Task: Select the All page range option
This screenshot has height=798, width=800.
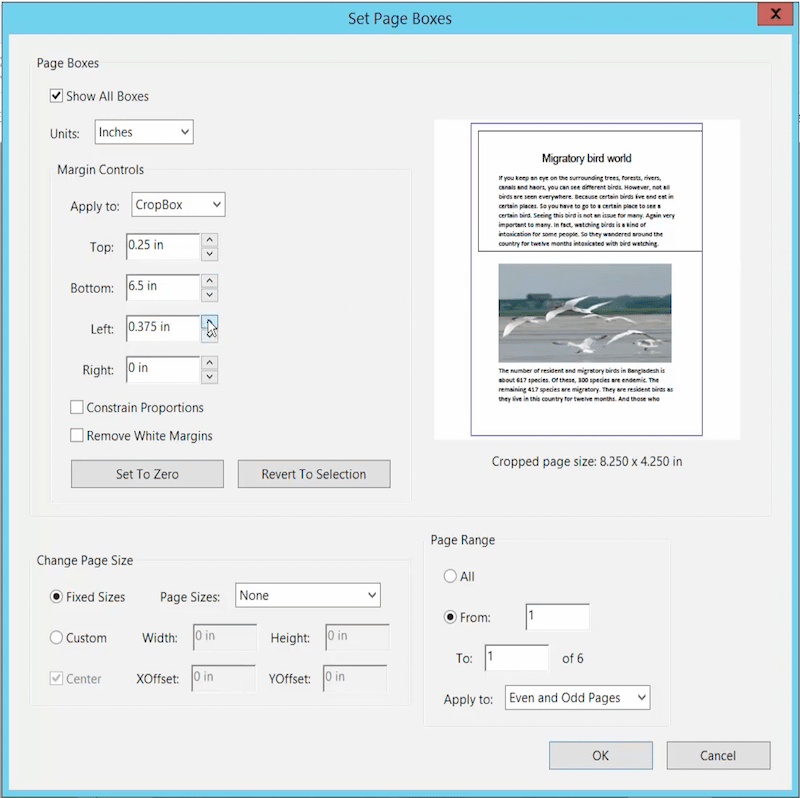Action: [450, 576]
